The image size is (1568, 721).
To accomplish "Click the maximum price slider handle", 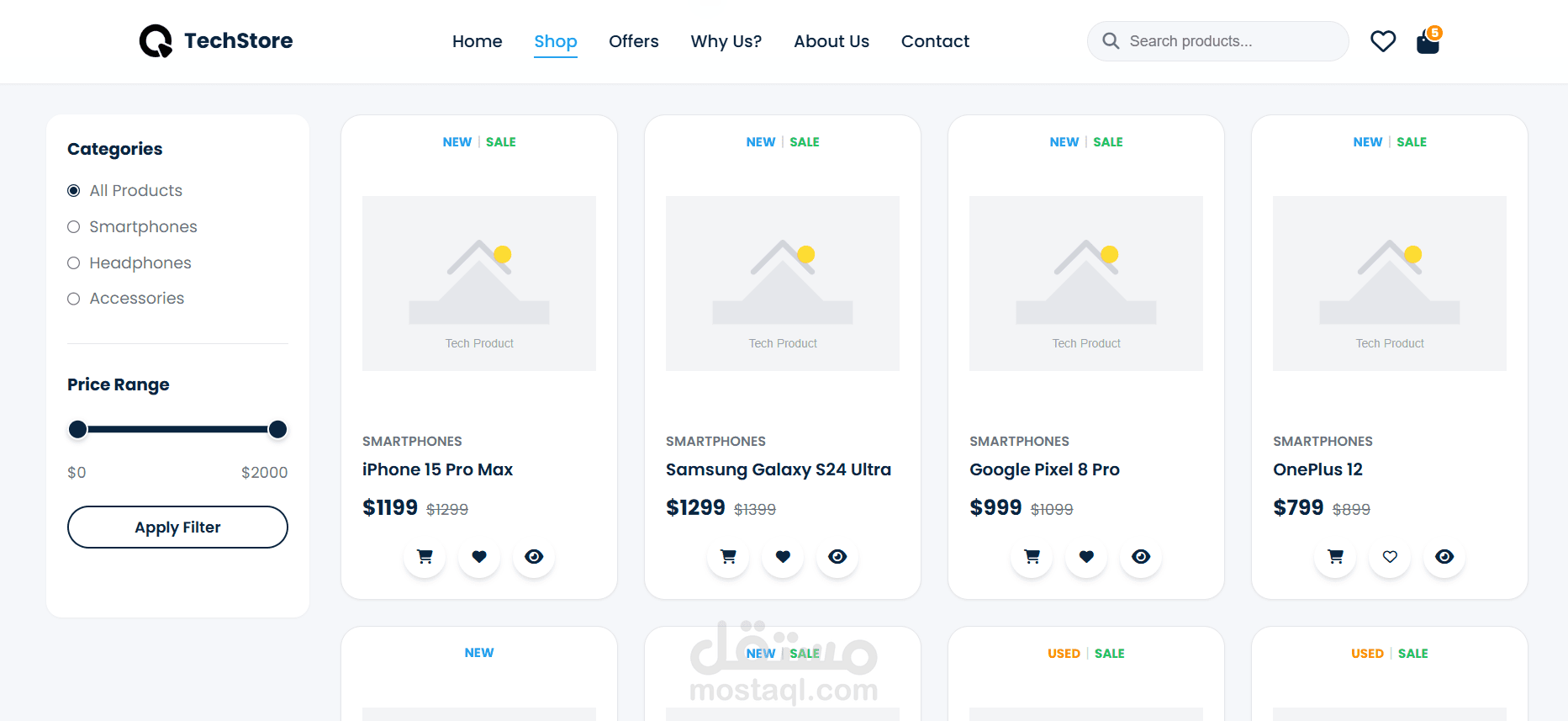I will pyautogui.click(x=277, y=430).
